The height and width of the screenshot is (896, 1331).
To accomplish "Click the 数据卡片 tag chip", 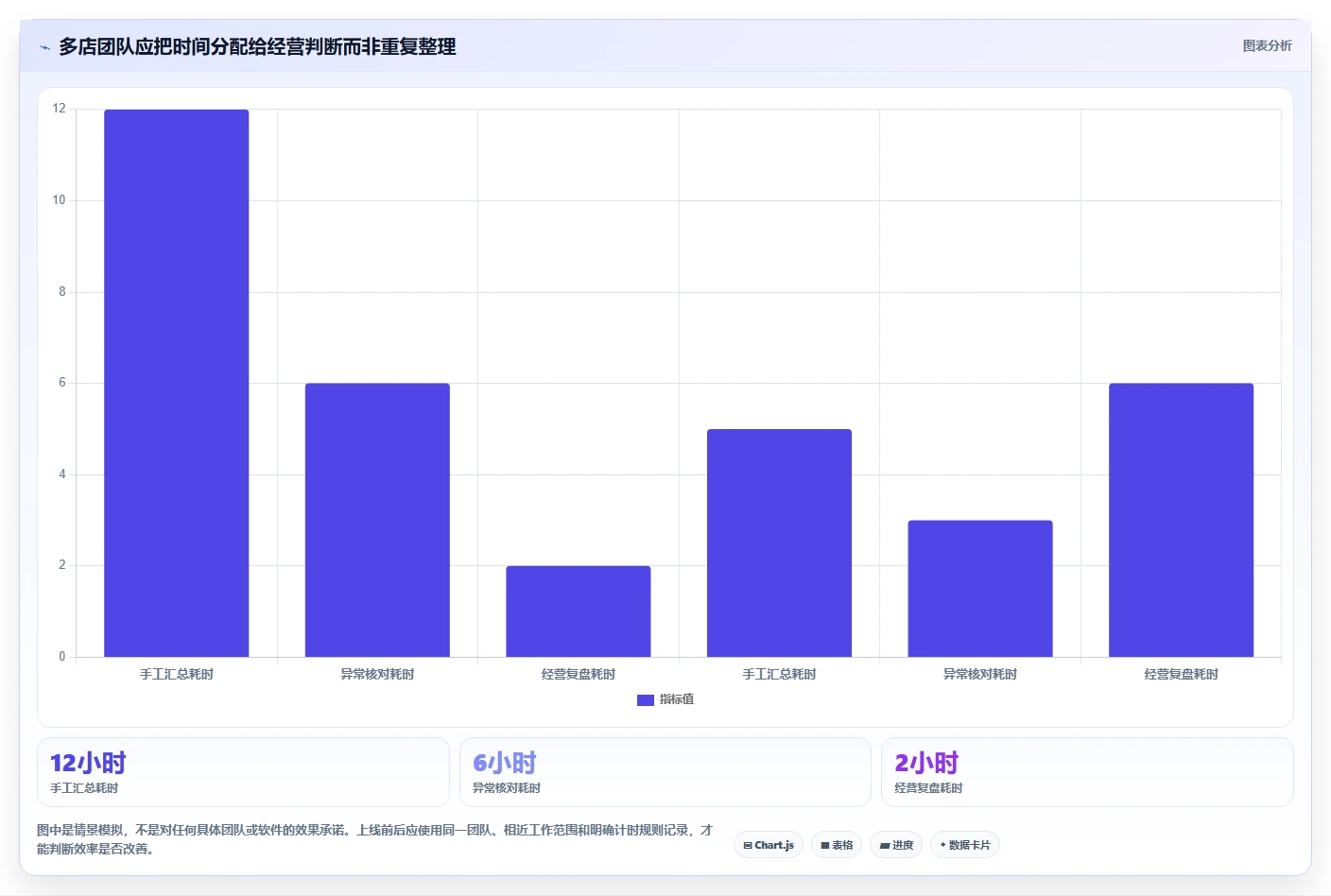I will [x=965, y=845].
